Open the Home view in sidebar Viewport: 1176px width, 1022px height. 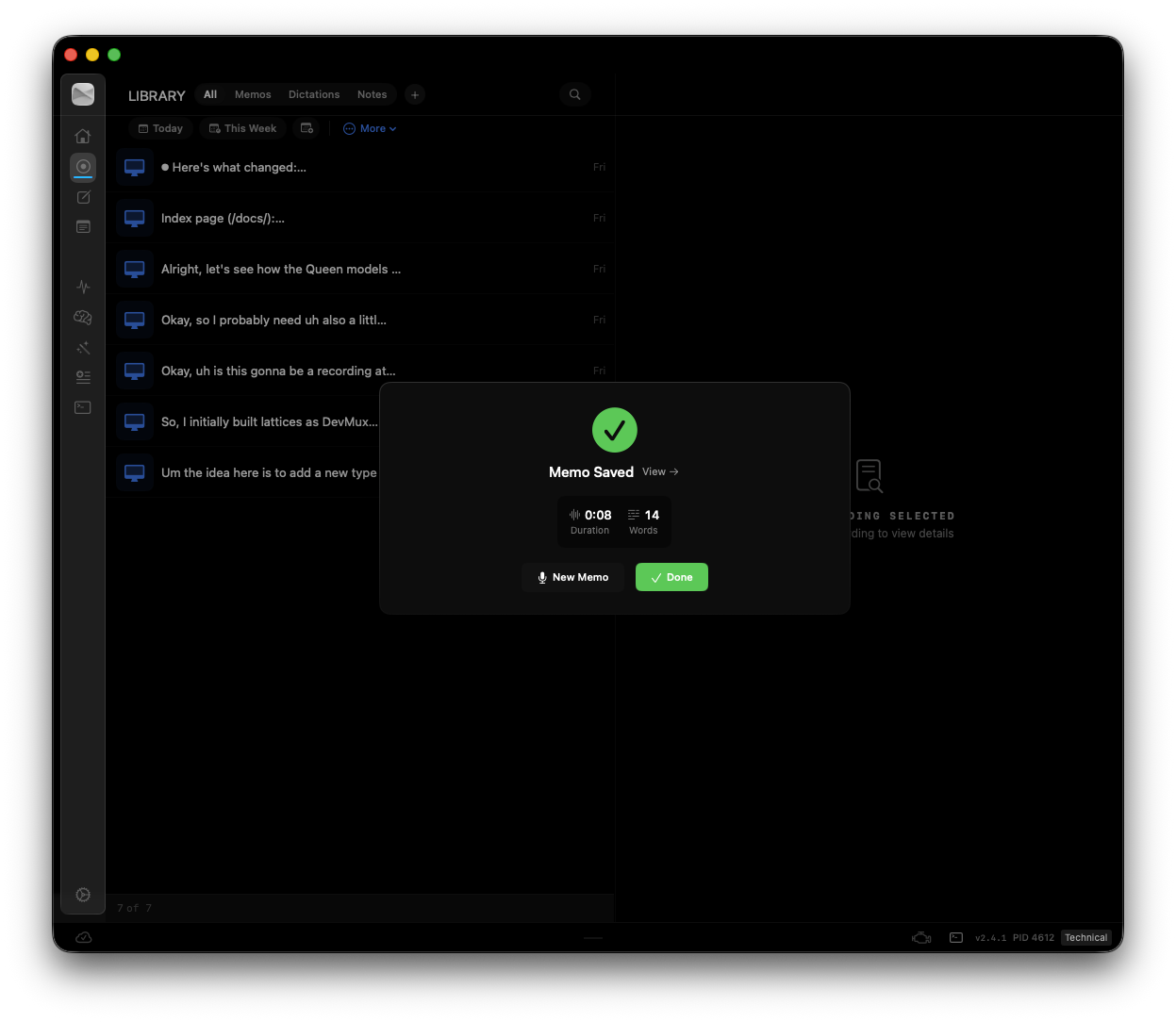[83, 136]
